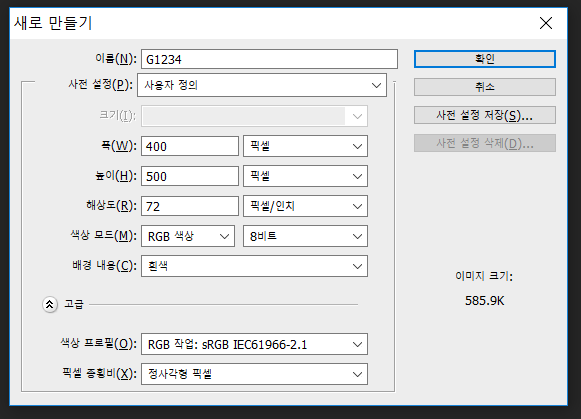The image size is (581, 419).
Task: Open the 사전 설정 dropdown
Action: 262,85
